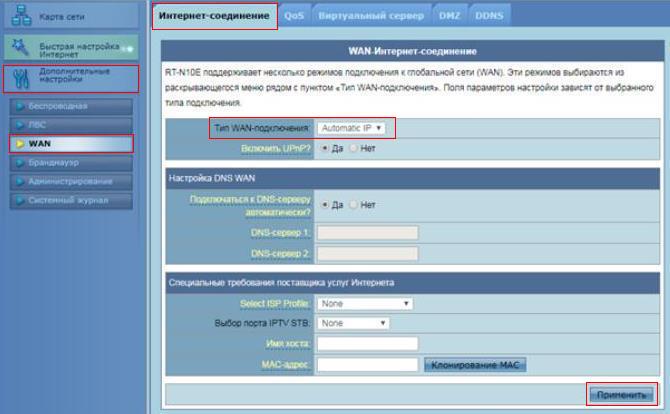Select Да for automatic DNS
The image size is (670, 414).
pos(325,205)
